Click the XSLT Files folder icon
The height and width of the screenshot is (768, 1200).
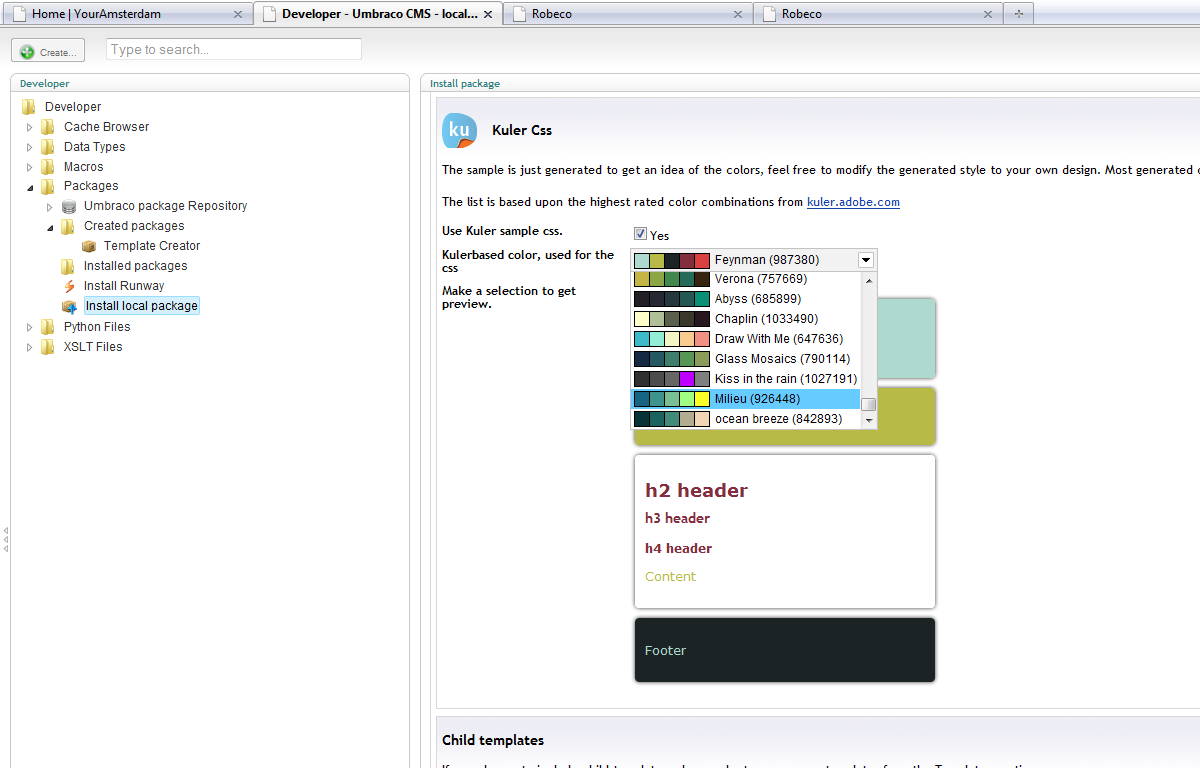48,347
